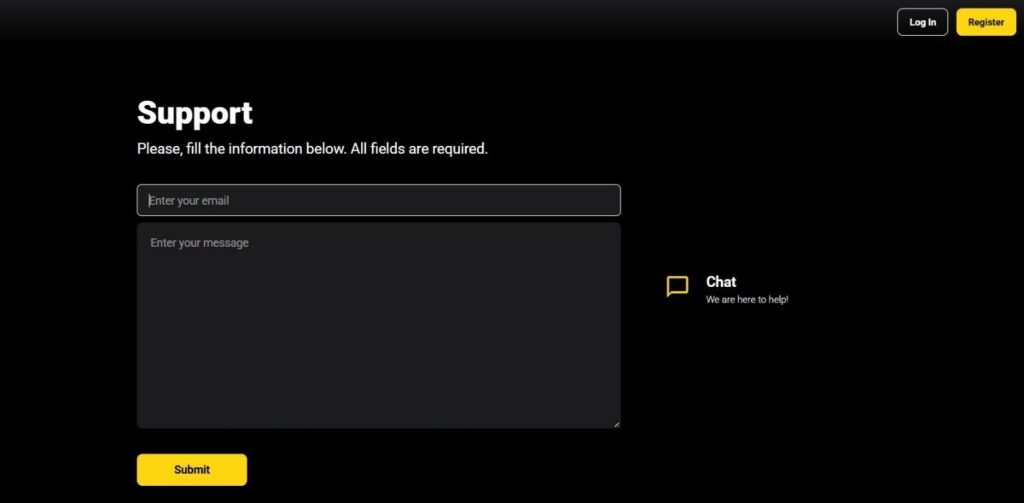Click the yellow chat bubble icon

pos(677,287)
